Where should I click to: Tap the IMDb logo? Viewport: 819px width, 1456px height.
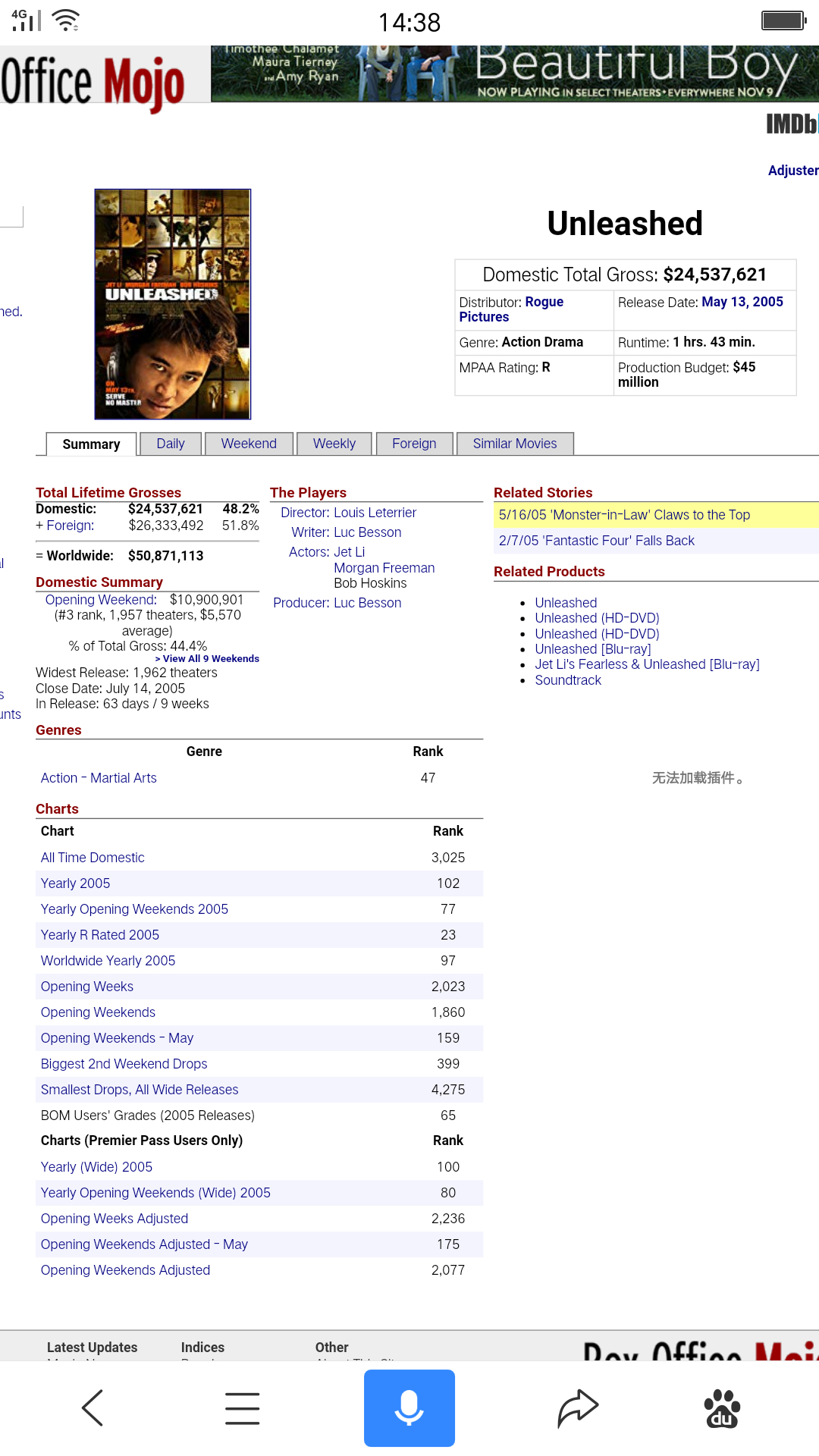click(x=792, y=124)
